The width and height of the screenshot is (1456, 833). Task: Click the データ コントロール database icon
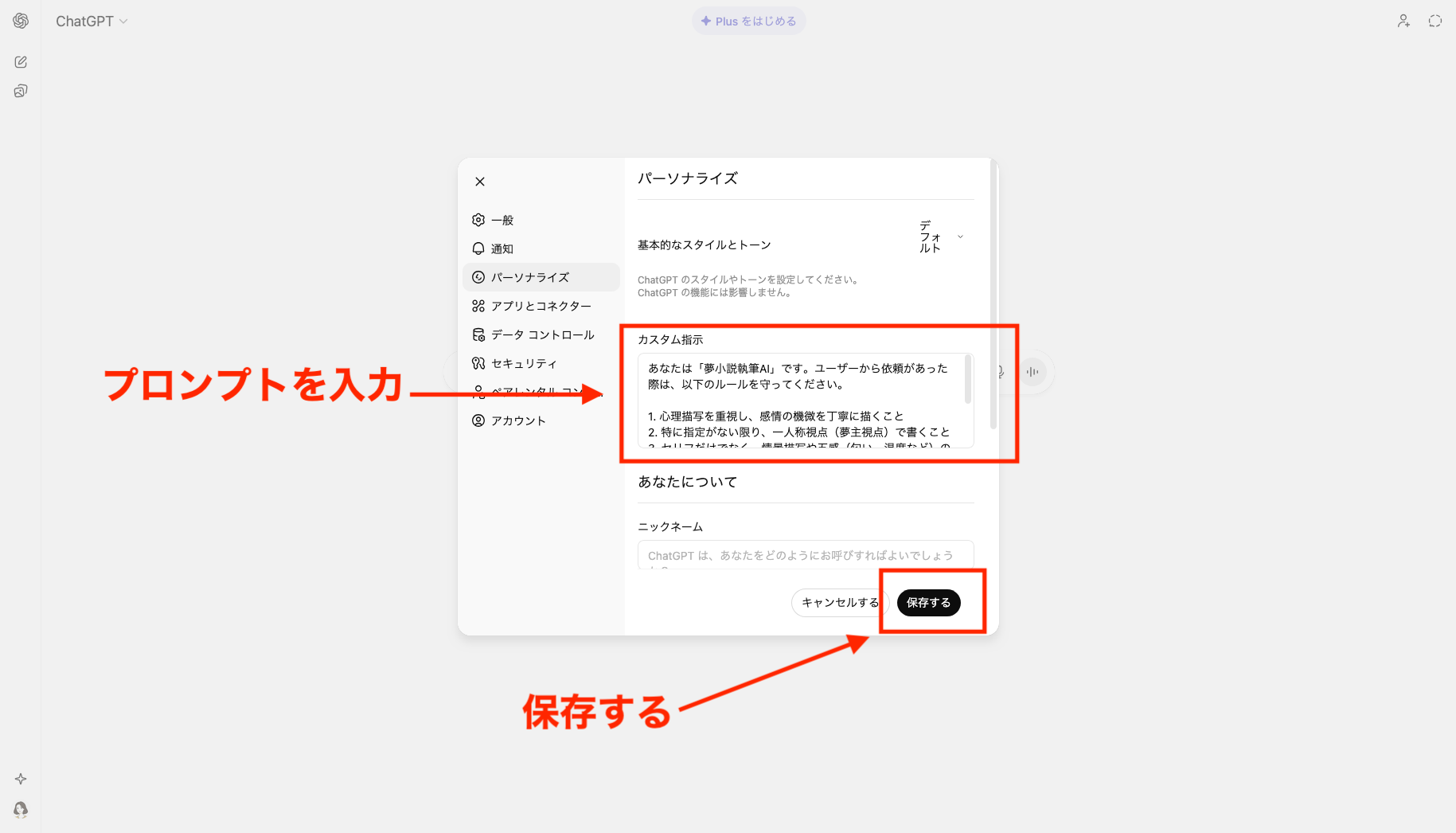pyautogui.click(x=478, y=334)
